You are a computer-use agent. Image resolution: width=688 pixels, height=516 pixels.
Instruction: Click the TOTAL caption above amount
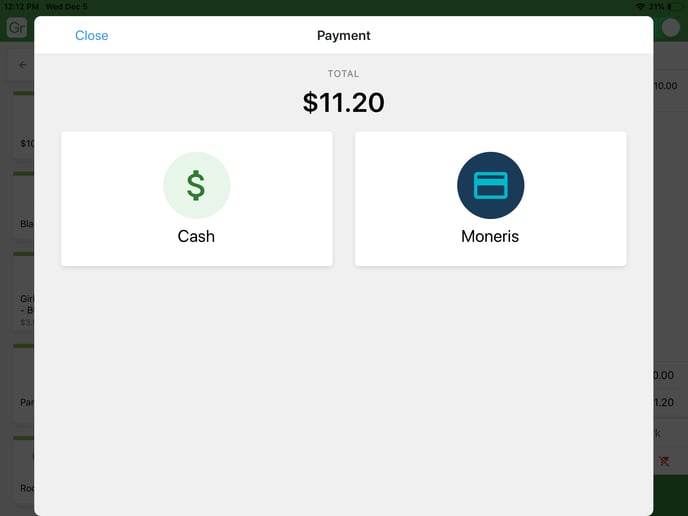tap(344, 74)
